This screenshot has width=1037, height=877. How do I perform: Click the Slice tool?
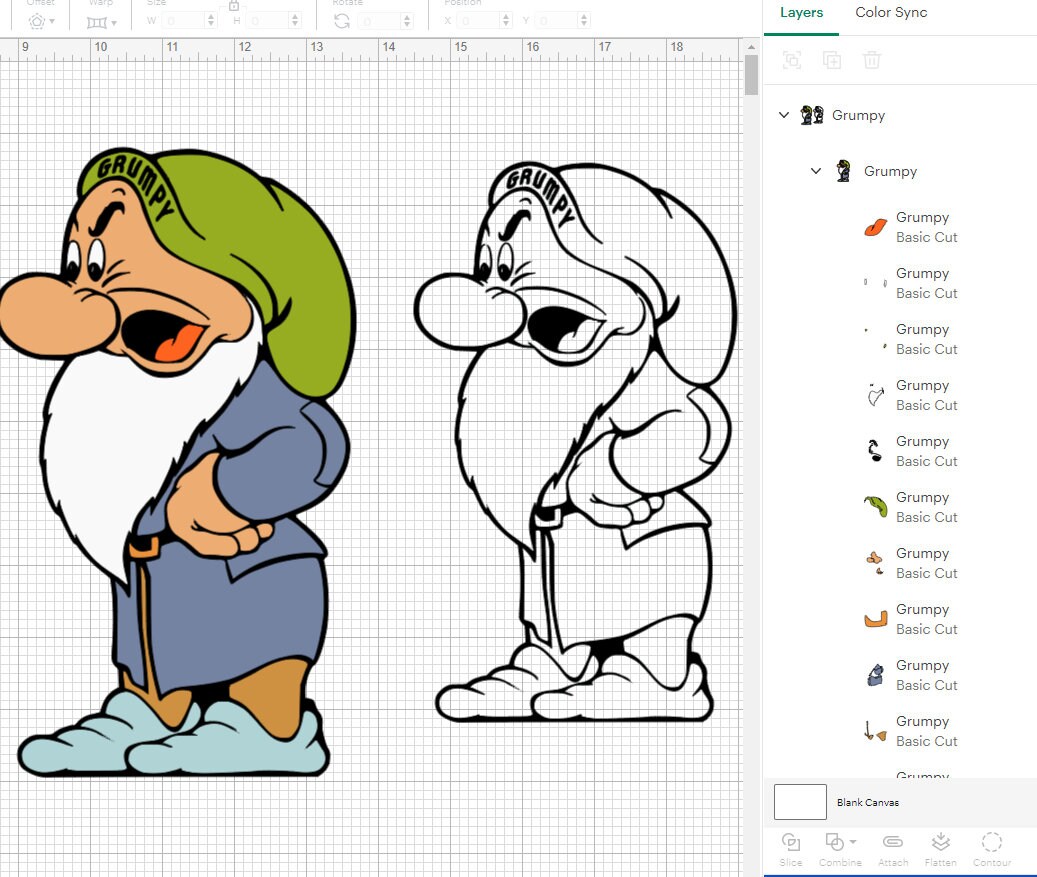coord(791,850)
